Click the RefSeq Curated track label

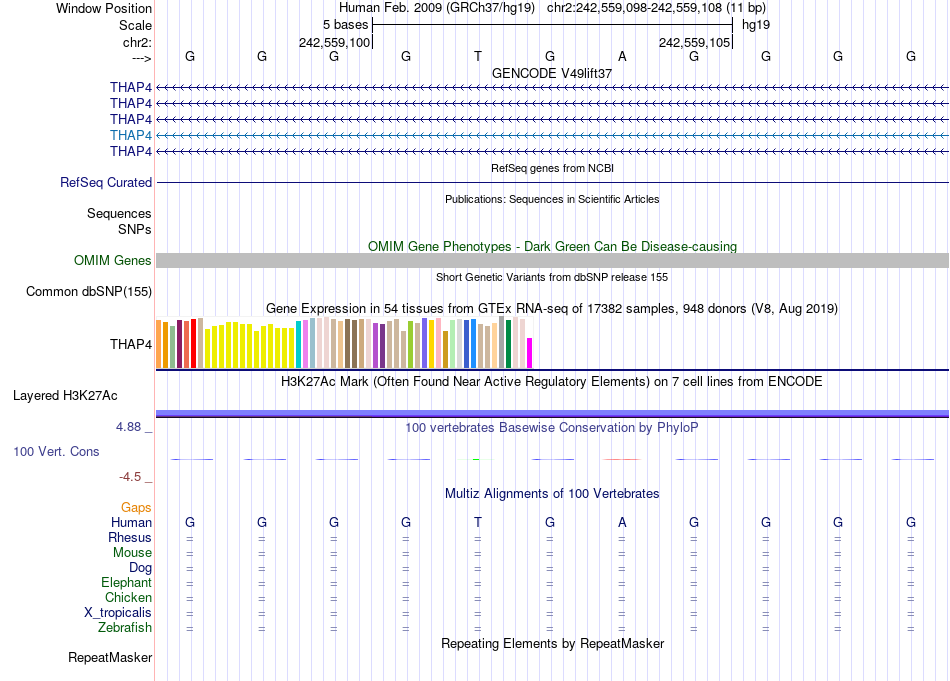106,182
